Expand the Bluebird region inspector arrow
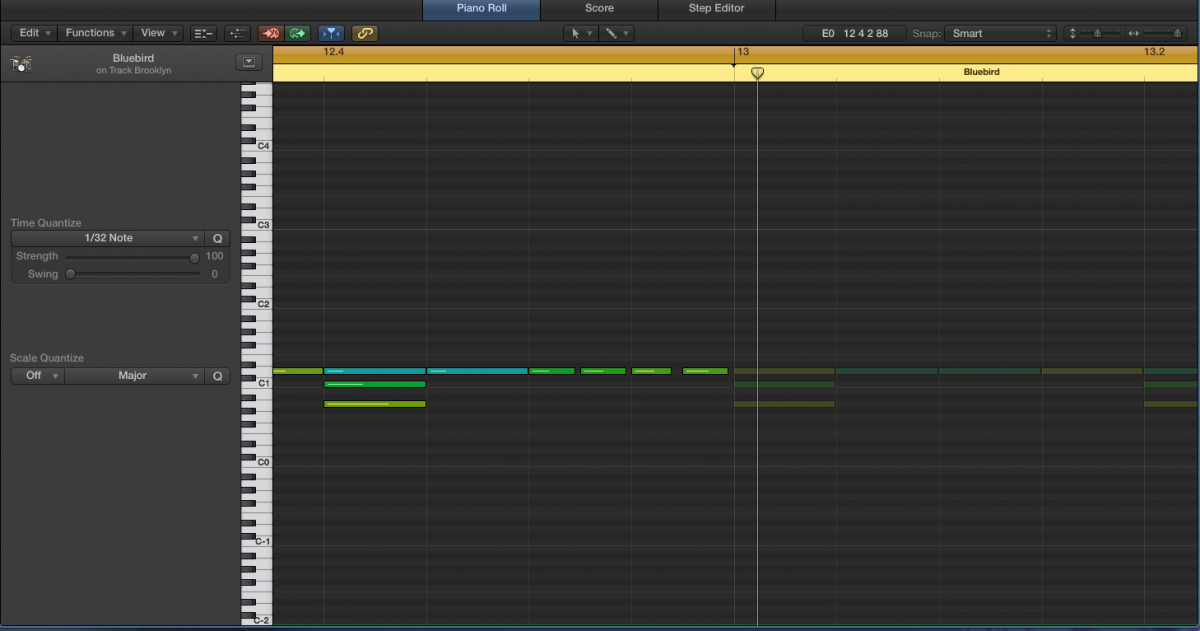 coord(248,62)
